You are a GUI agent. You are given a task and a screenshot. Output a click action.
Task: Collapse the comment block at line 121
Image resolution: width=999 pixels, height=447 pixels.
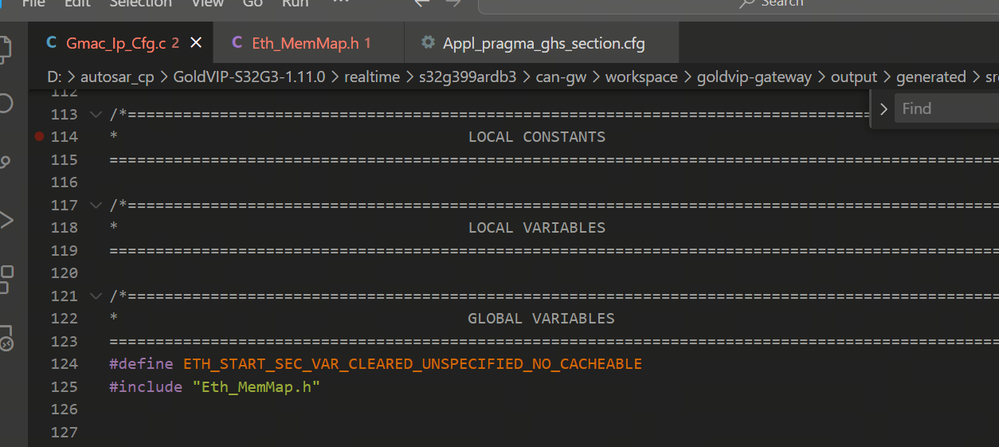(x=96, y=296)
